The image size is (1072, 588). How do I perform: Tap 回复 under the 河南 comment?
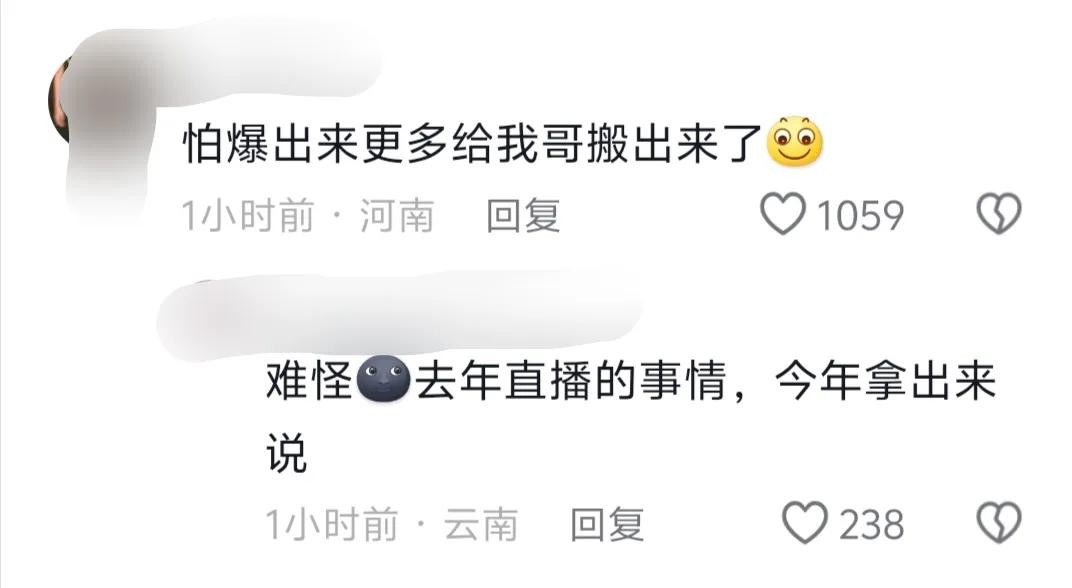coord(523,215)
